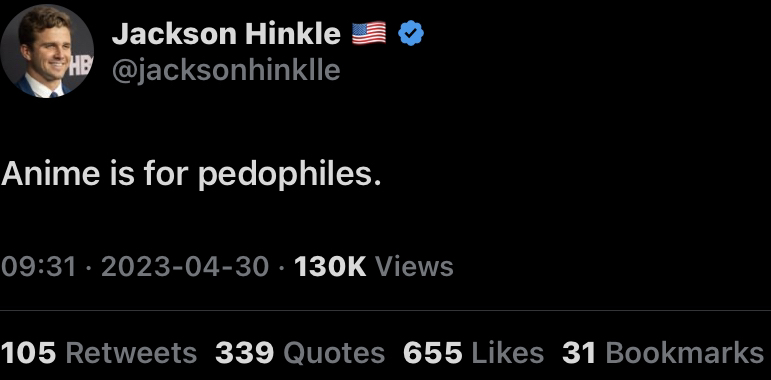This screenshot has height=380, width=771.
Task: Click the 105 retweet count number
Action: 28,352
